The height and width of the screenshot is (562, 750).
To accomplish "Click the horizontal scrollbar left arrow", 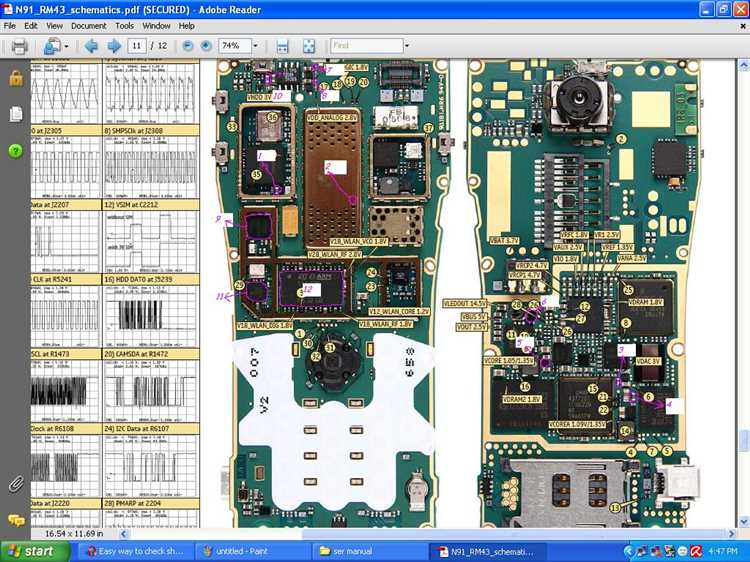I will pos(123,533).
